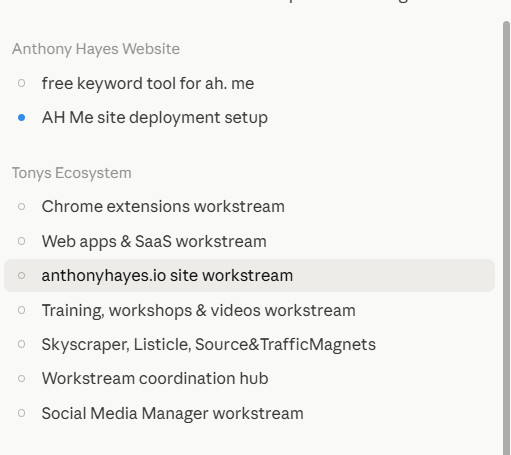Screen dimensions: 511x455
Task: Click the 'Anthony Hayes Website' section heading
Action: [x=96, y=49]
